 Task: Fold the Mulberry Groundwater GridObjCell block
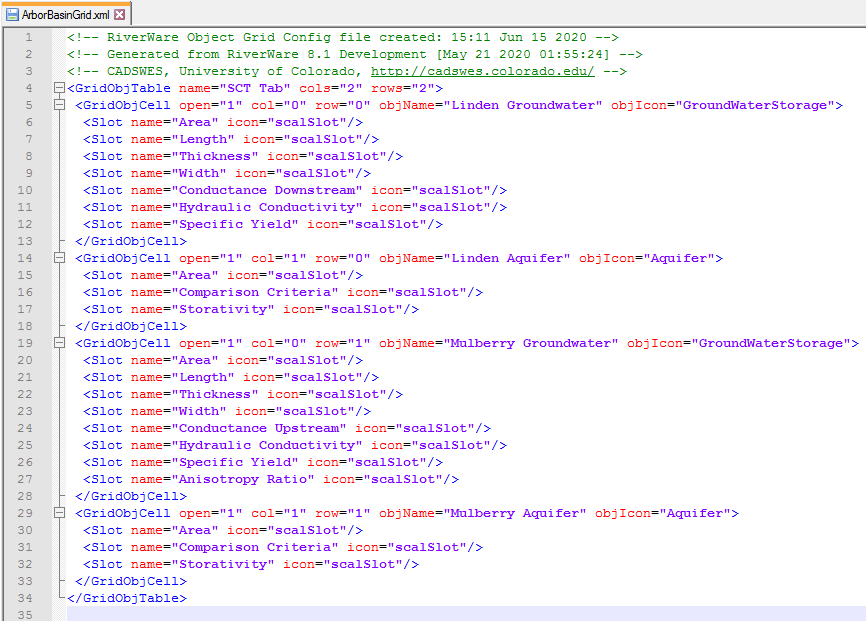coord(59,343)
